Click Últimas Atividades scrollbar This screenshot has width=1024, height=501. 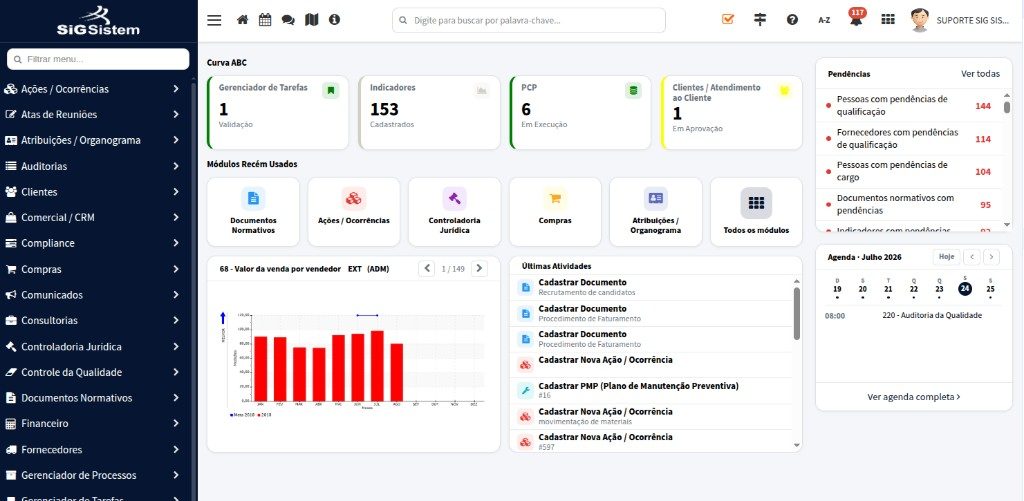(797, 314)
